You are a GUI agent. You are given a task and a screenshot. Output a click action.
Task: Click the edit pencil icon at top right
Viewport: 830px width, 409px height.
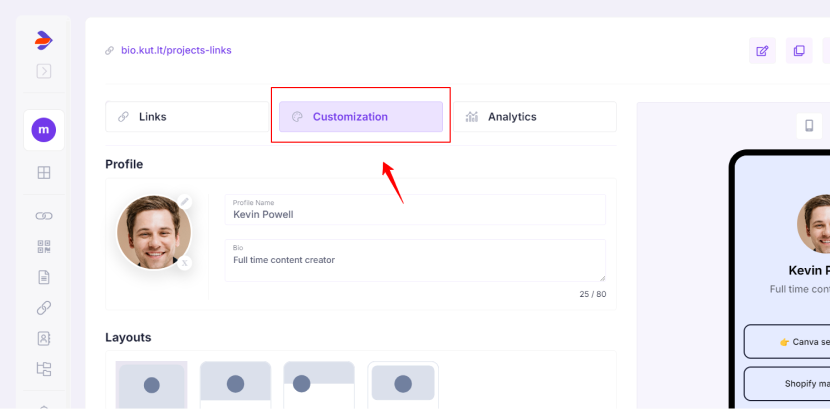[x=762, y=51]
